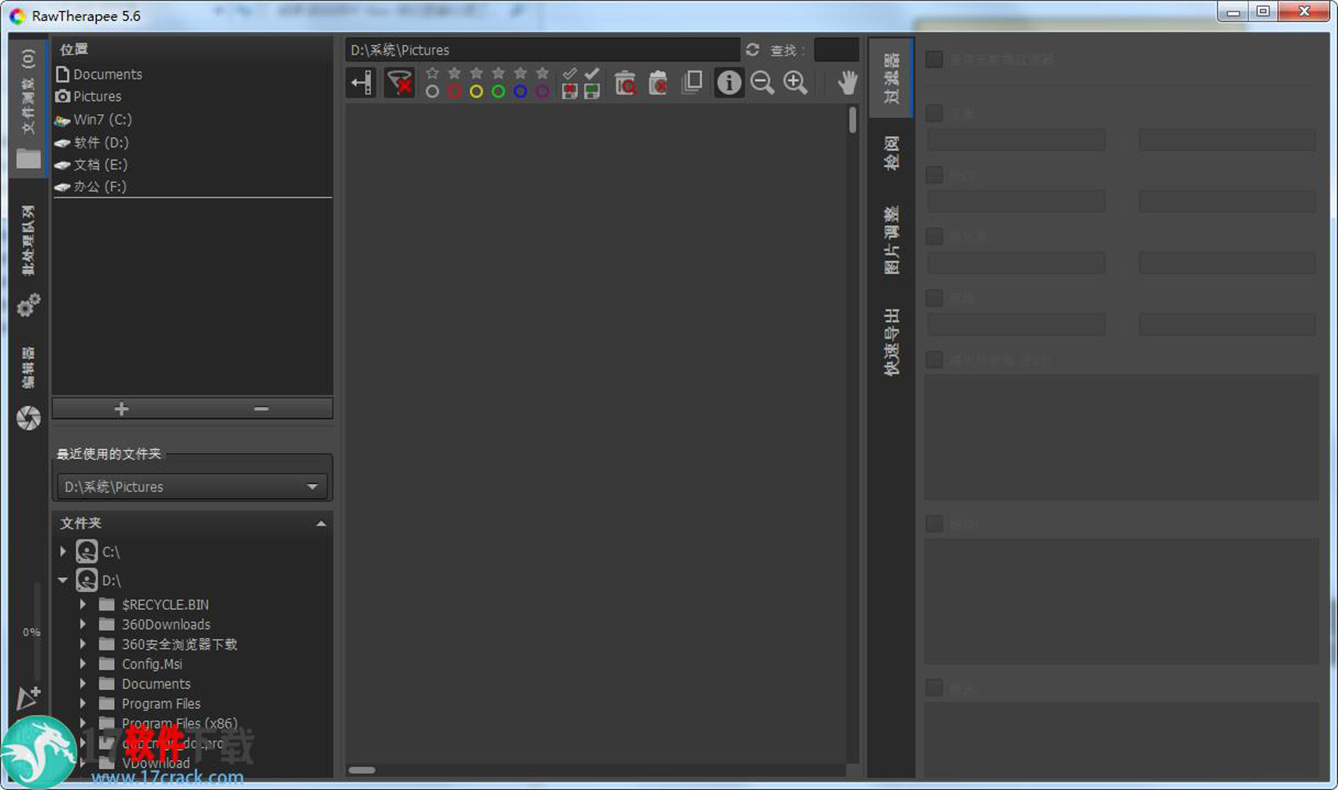Viewport: 1338px width, 790px height.
Task: Expand the Config.Msi folder node
Action: (83, 664)
